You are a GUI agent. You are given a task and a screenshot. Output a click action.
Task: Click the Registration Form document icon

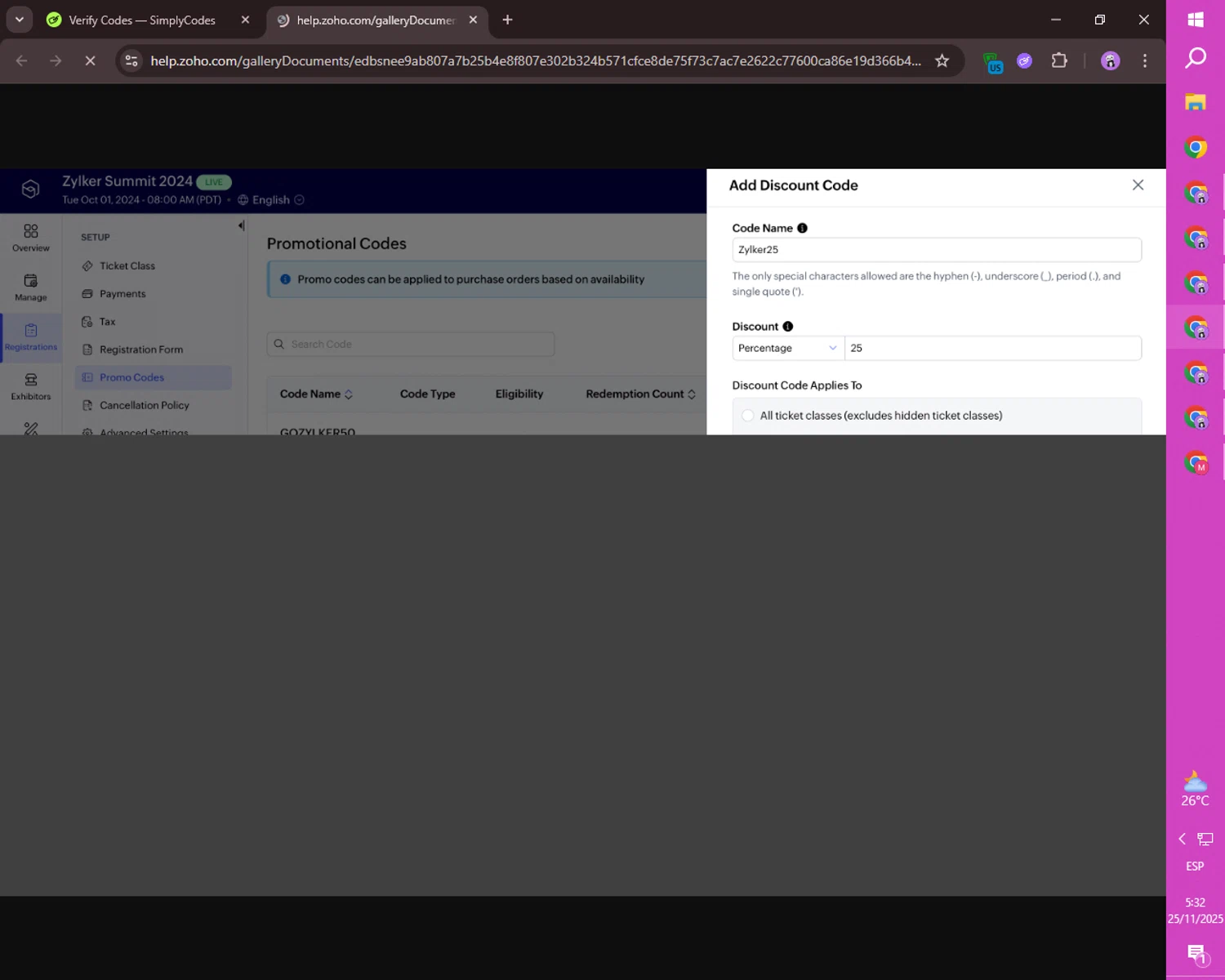[x=87, y=349]
